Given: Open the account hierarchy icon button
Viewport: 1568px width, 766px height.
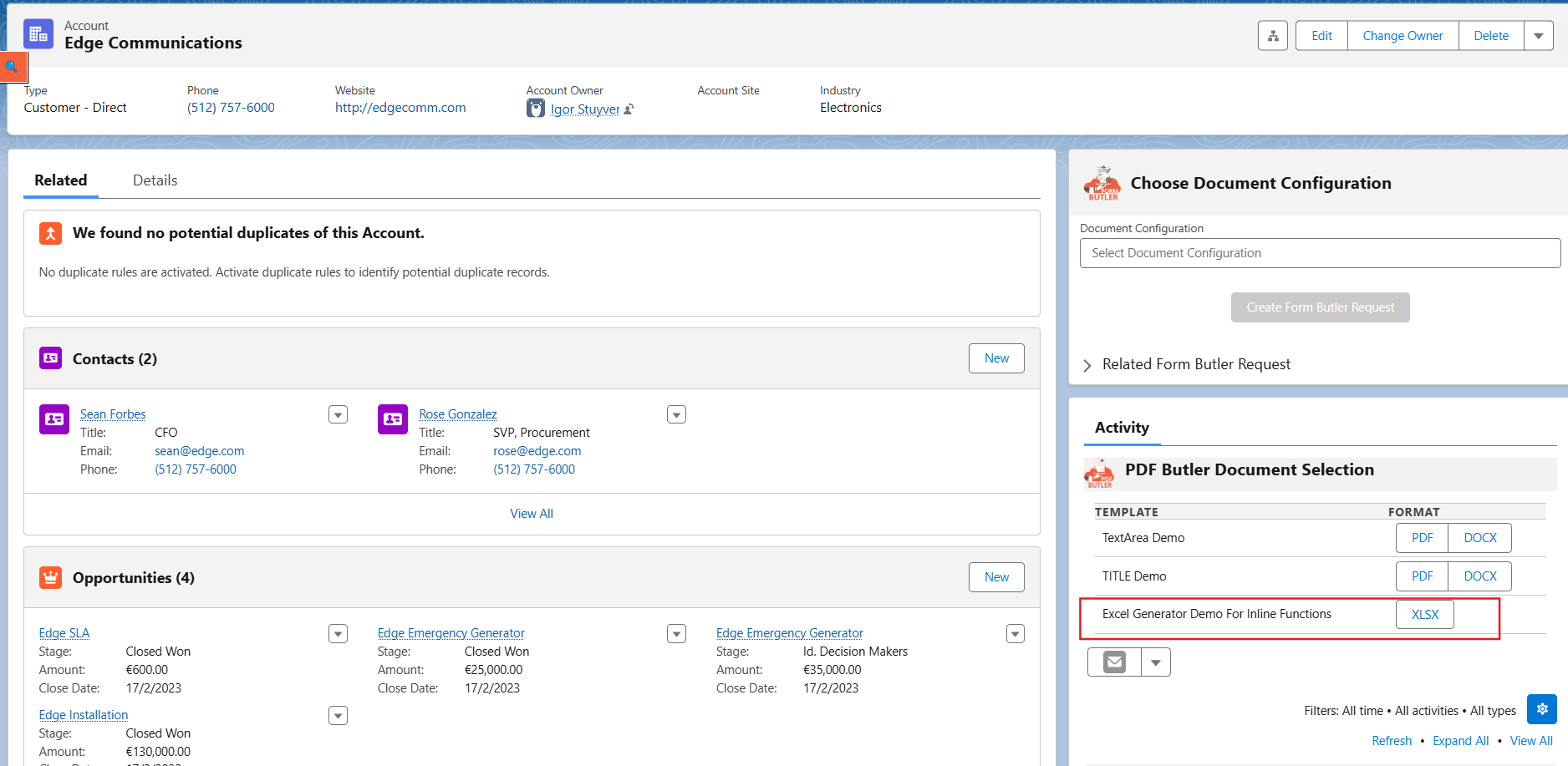Looking at the screenshot, I should [x=1272, y=36].
